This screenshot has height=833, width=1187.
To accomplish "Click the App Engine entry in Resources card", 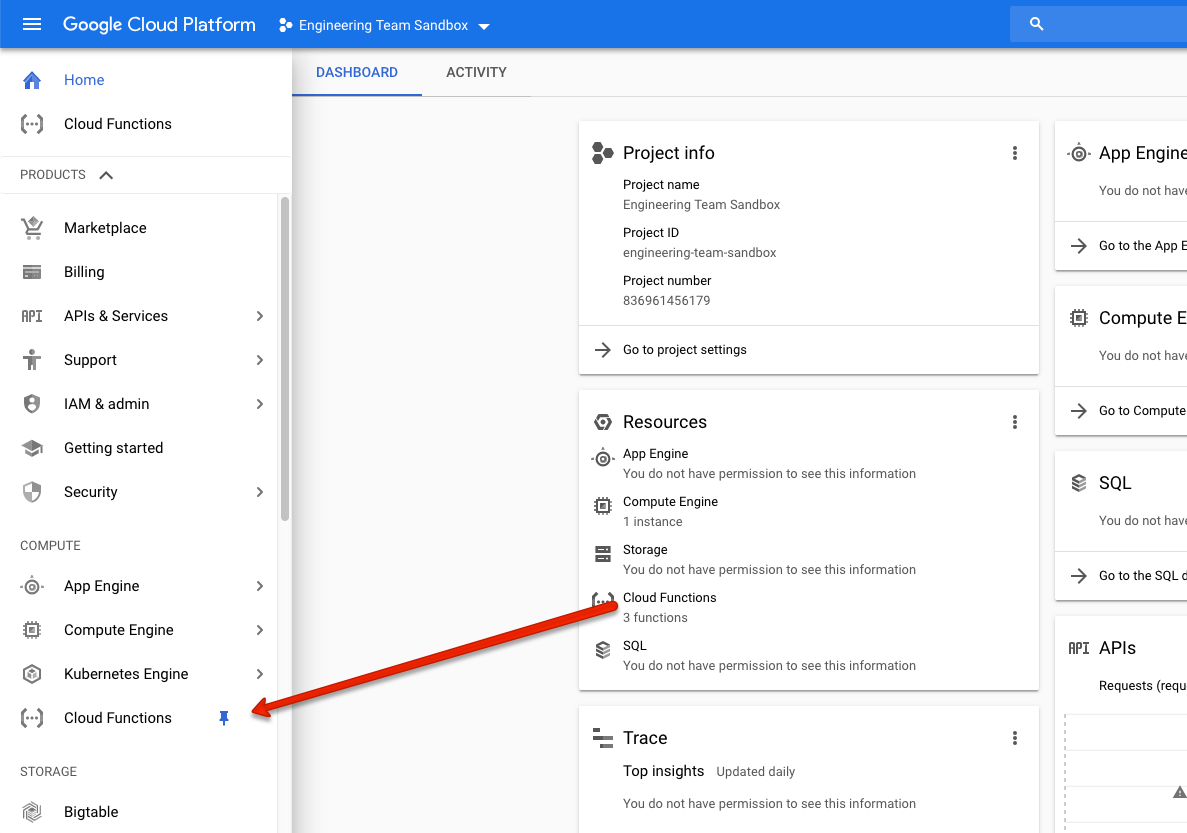I will point(656,454).
